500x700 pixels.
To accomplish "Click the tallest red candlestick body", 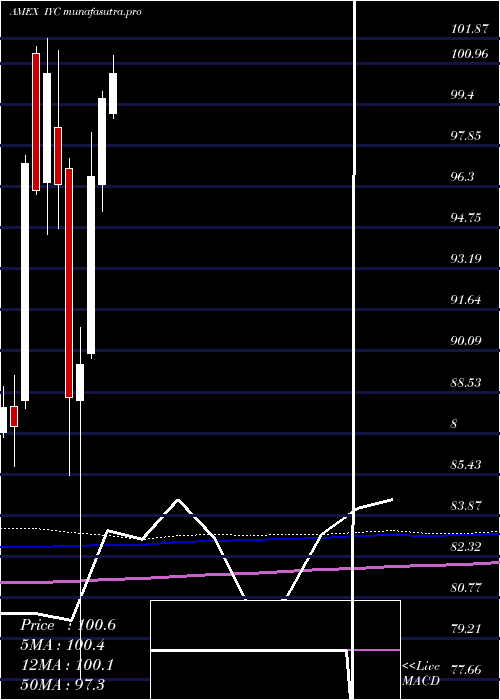I will (69, 283).
